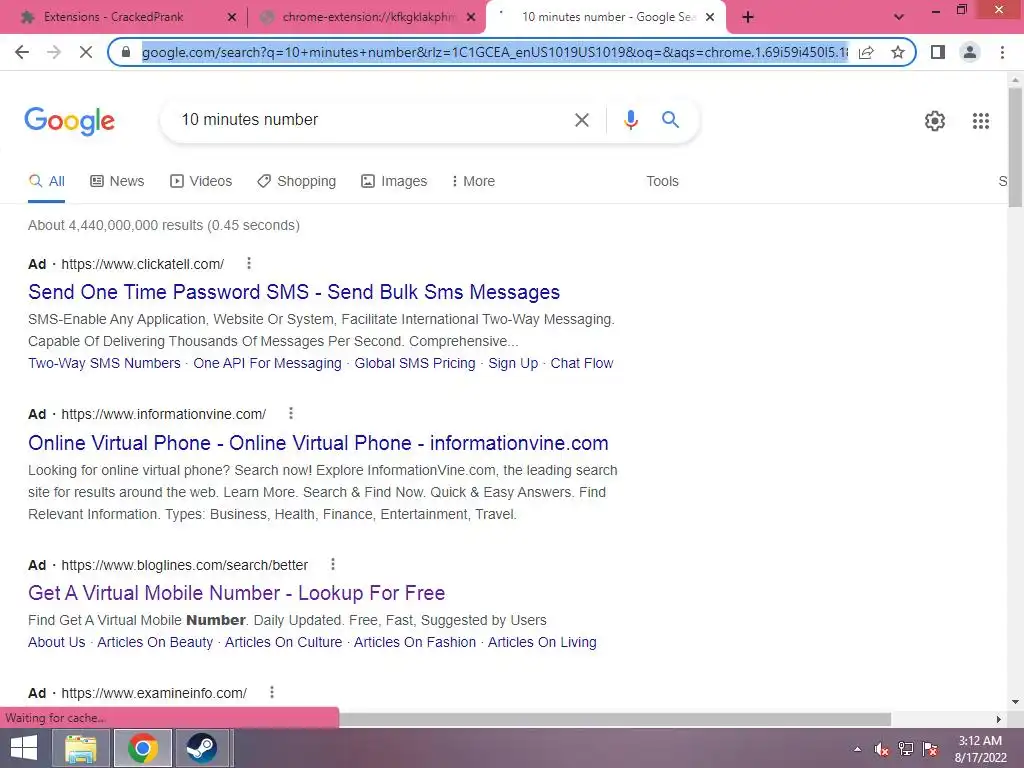Show hidden system tray icons
Image resolution: width=1024 pixels, height=768 pixels.
click(x=857, y=749)
